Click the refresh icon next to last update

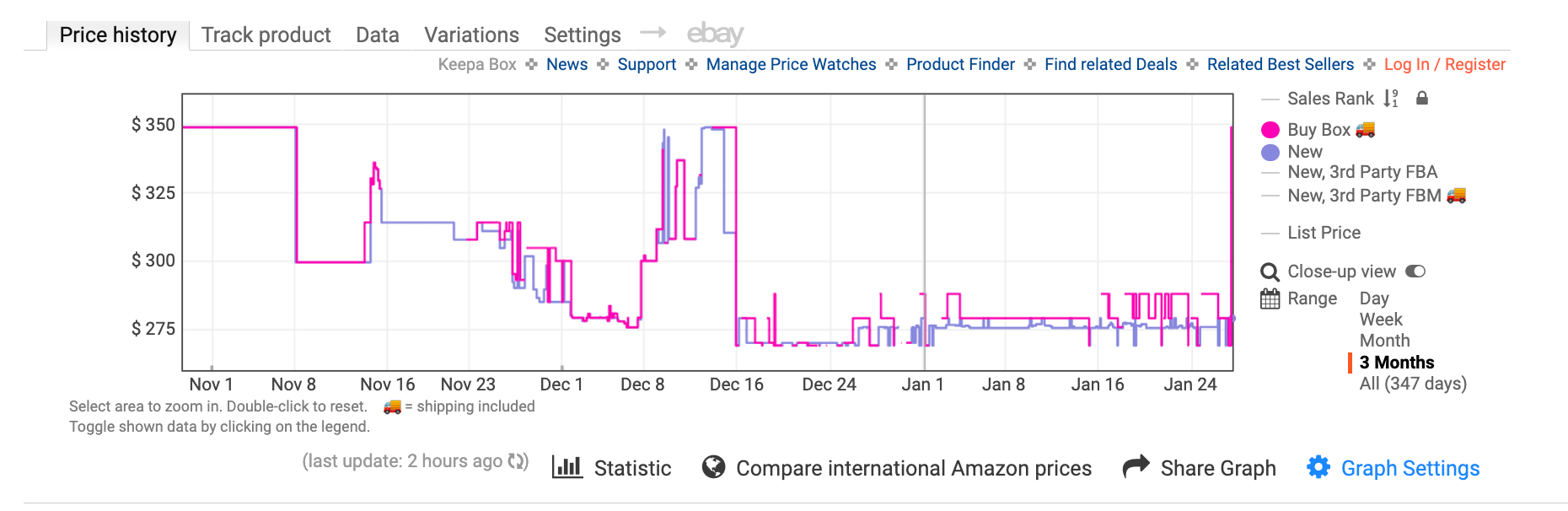point(517,461)
